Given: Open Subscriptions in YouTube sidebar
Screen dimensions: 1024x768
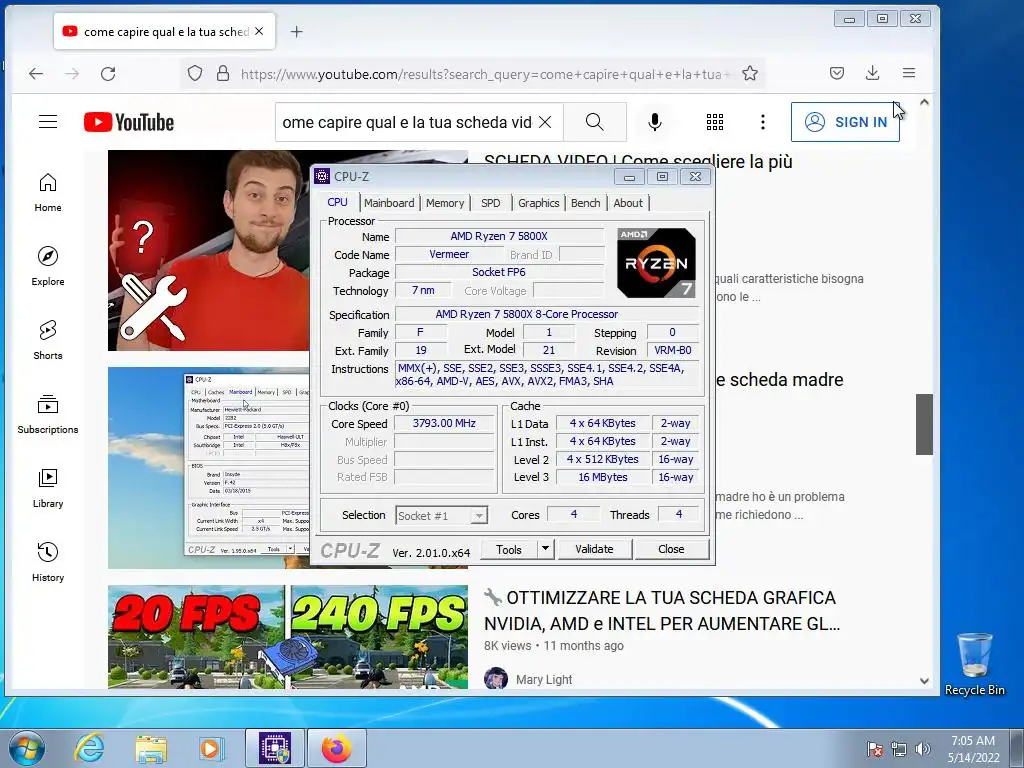Looking at the screenshot, I should (48, 415).
